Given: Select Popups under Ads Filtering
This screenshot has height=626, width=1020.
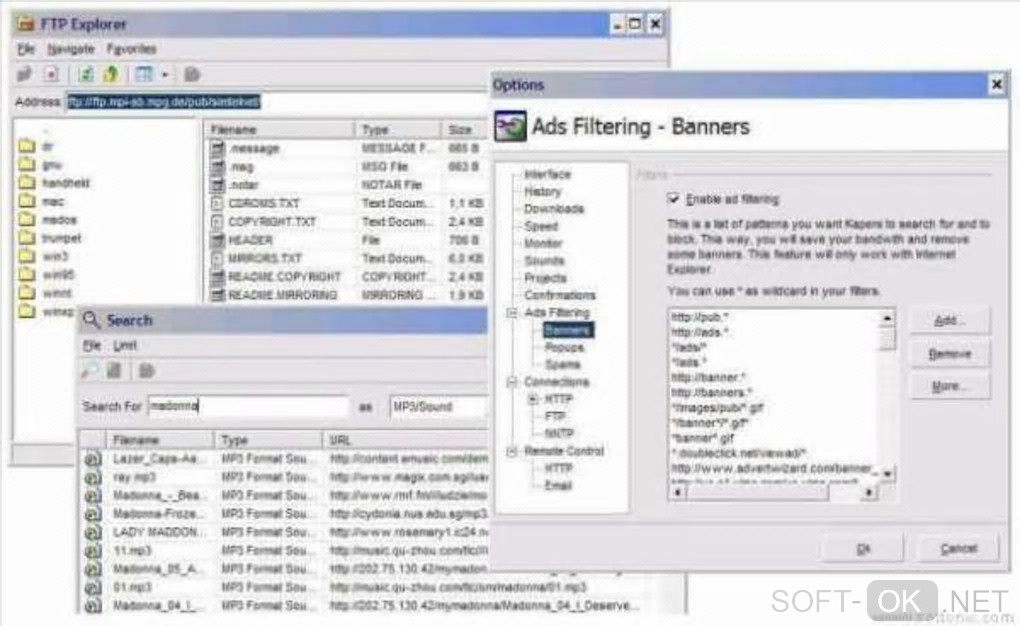Looking at the screenshot, I should pos(564,347).
